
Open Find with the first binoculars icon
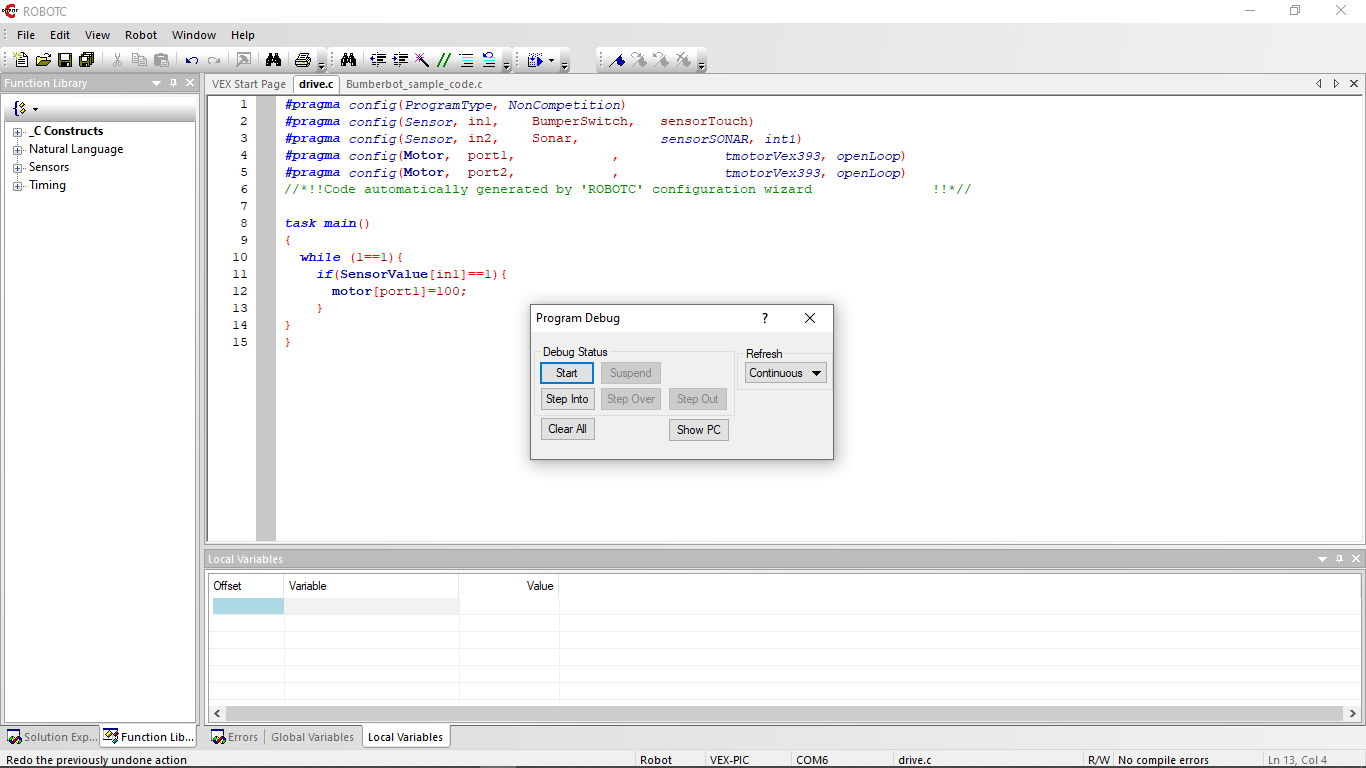click(x=273, y=60)
